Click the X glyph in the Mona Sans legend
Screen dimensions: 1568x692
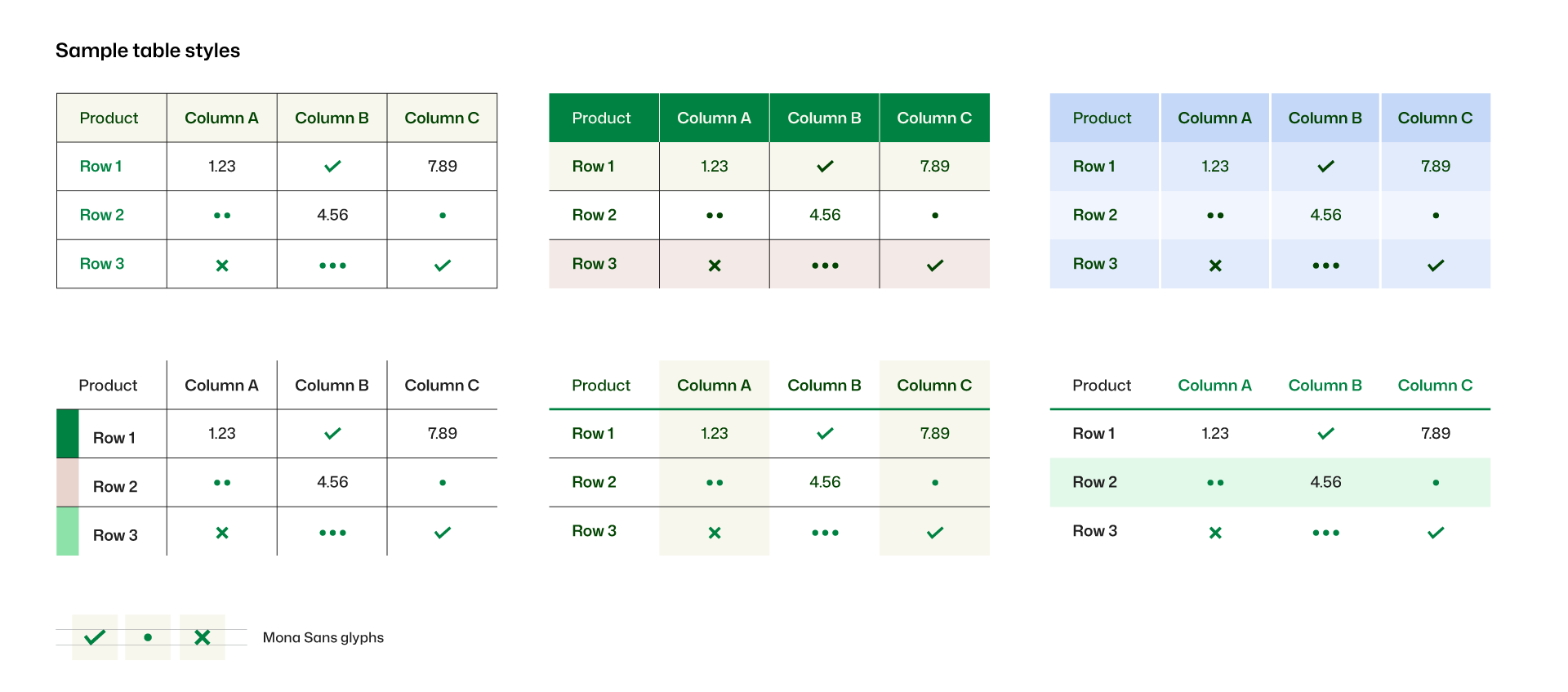point(203,637)
